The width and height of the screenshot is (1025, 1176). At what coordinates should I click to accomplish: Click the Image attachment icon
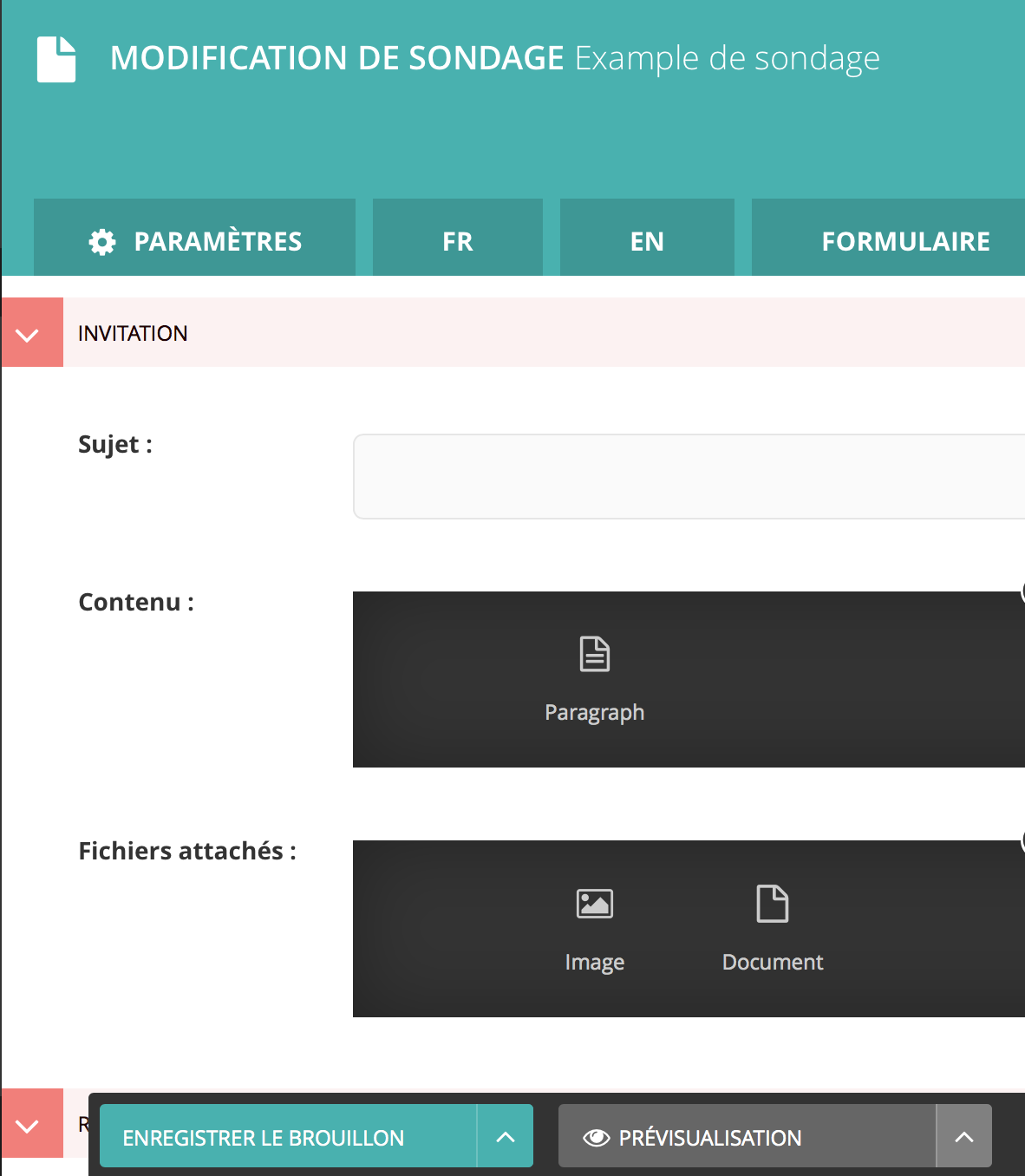[x=594, y=904]
